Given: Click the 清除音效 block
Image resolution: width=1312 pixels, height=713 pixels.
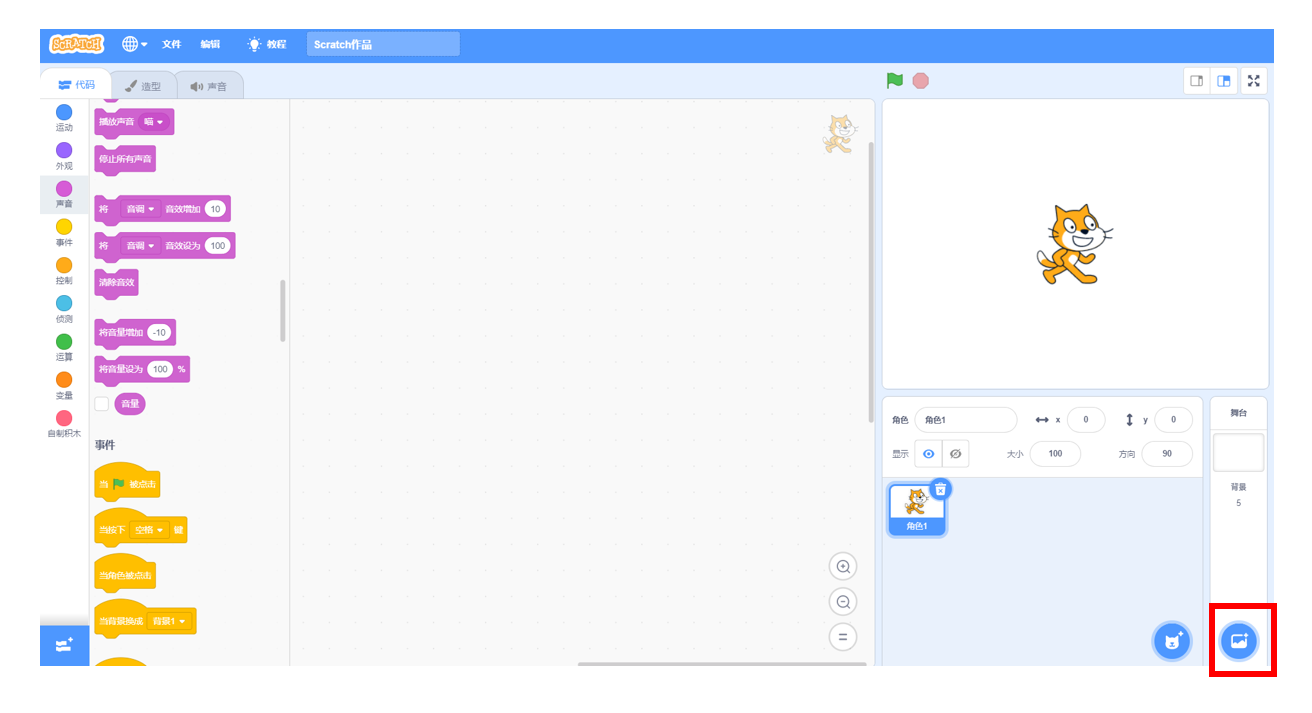Looking at the screenshot, I should (x=116, y=282).
